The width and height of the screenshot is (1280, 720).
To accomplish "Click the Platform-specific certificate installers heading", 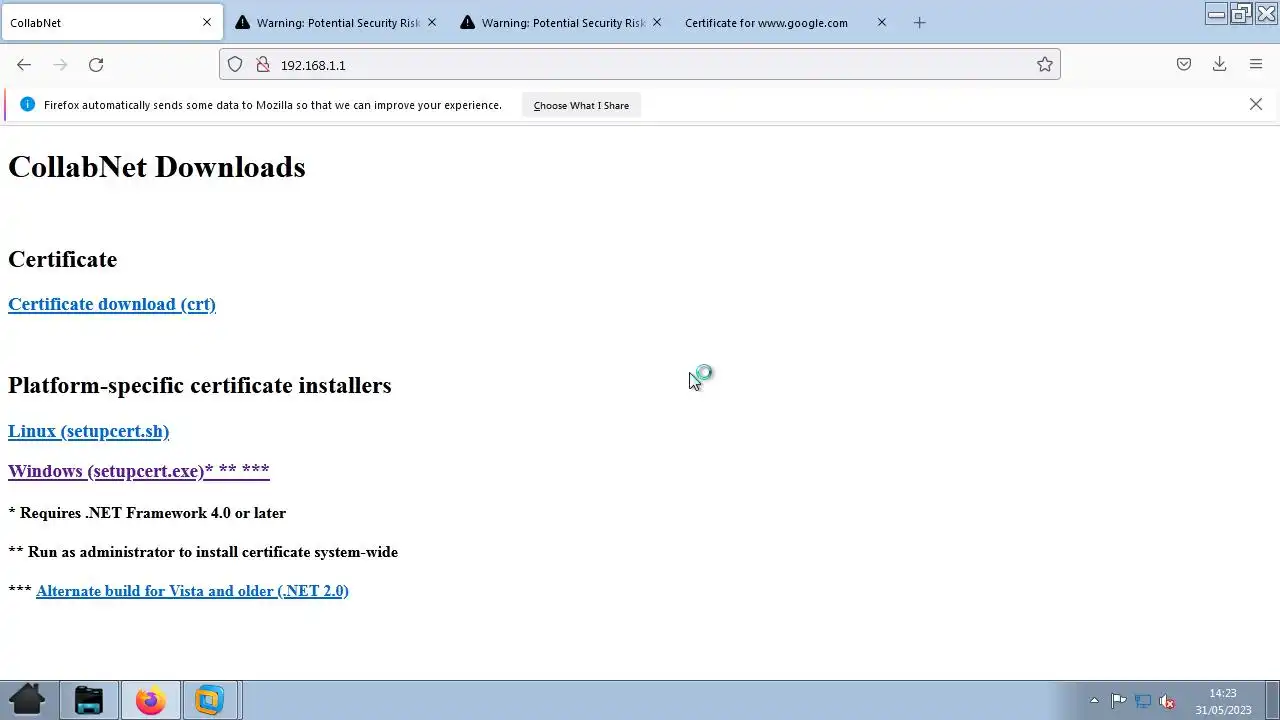I will point(200,385).
